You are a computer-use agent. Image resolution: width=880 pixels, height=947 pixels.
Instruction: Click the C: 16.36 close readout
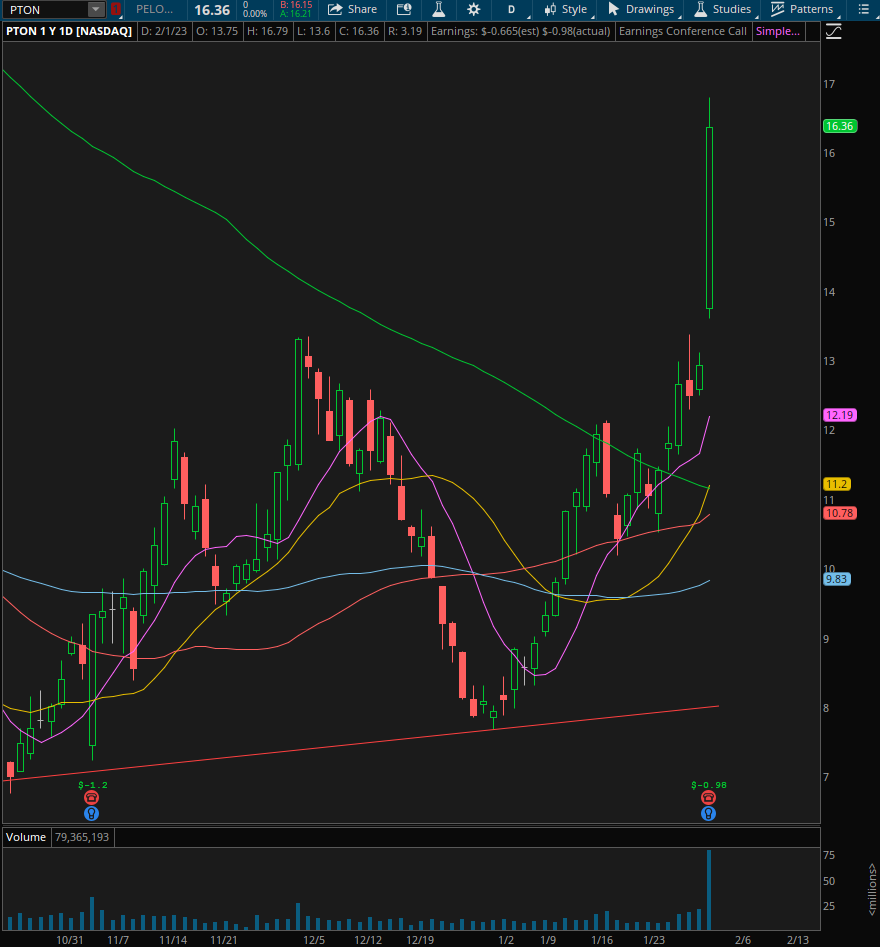point(359,31)
